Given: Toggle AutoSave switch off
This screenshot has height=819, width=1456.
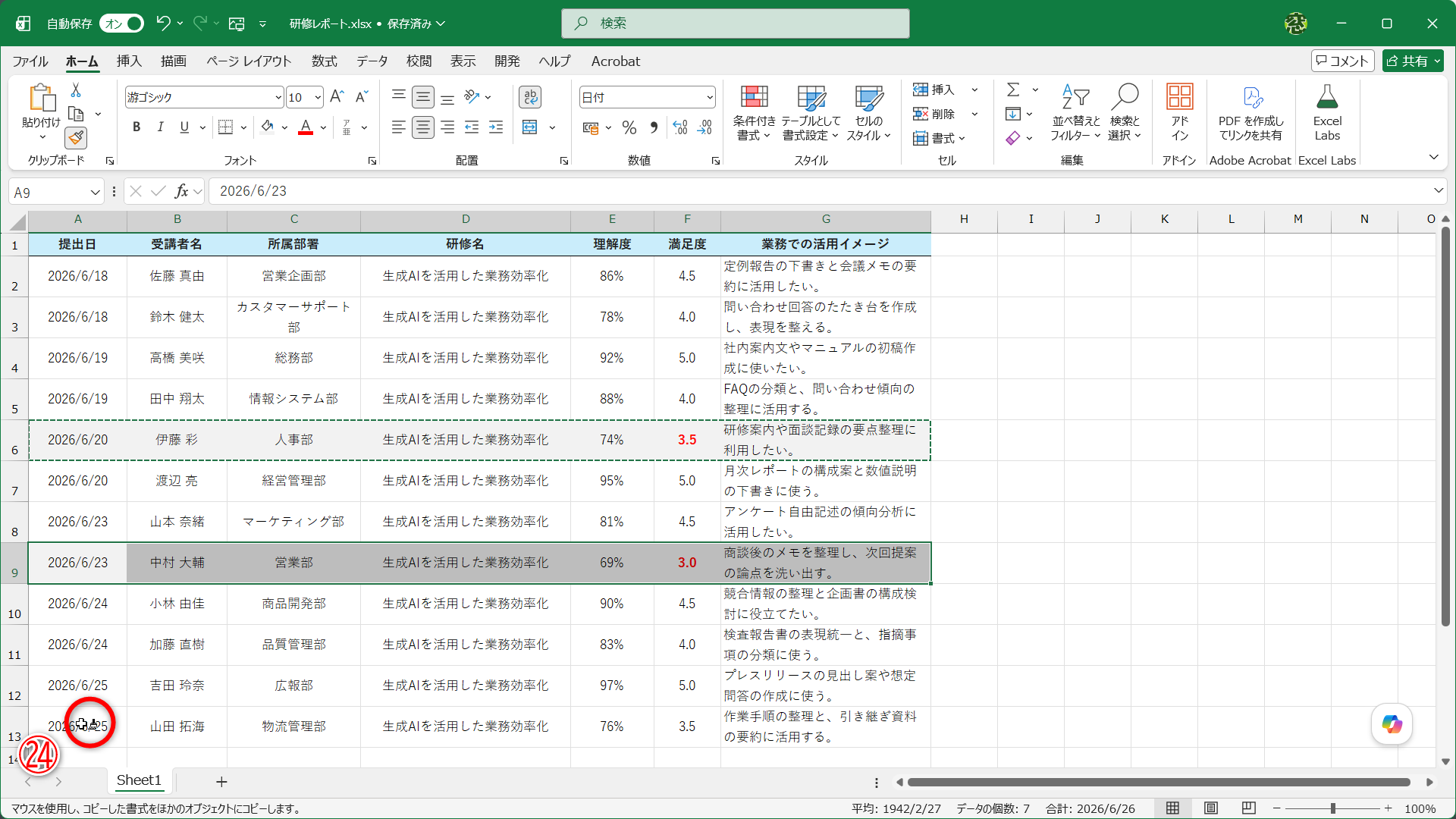Looking at the screenshot, I should pyautogui.click(x=122, y=24).
